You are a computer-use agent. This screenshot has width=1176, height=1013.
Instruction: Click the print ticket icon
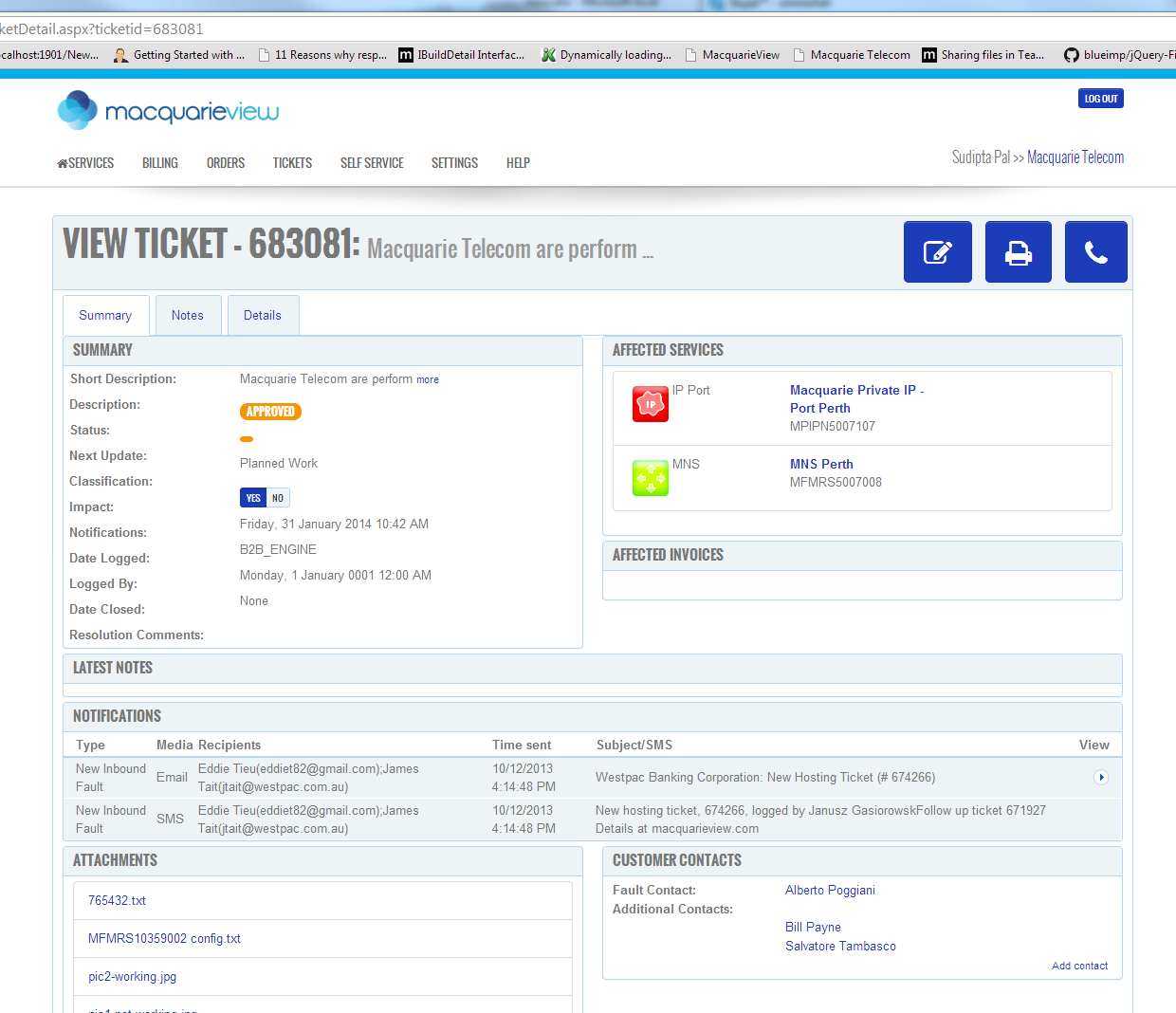point(1018,252)
